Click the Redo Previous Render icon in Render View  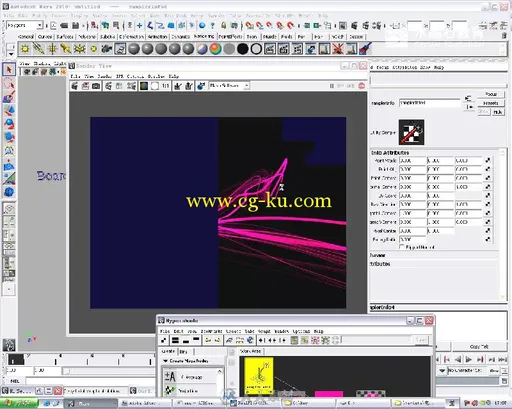tap(74, 86)
